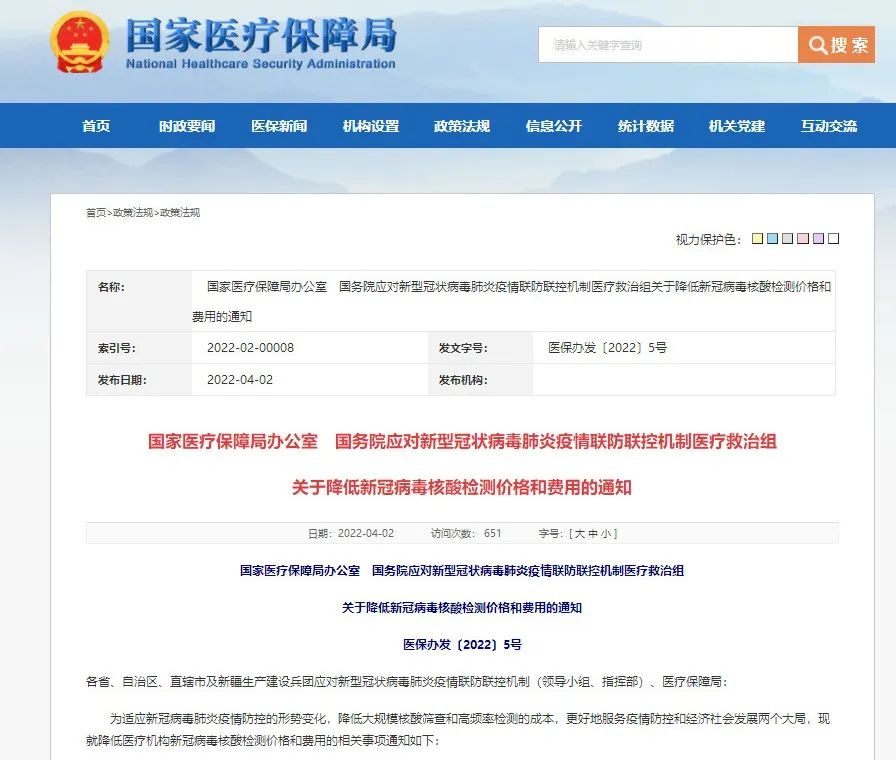This screenshot has height=760, width=896.
Task: Click the 发布机构: label cell
Action: 480,379
